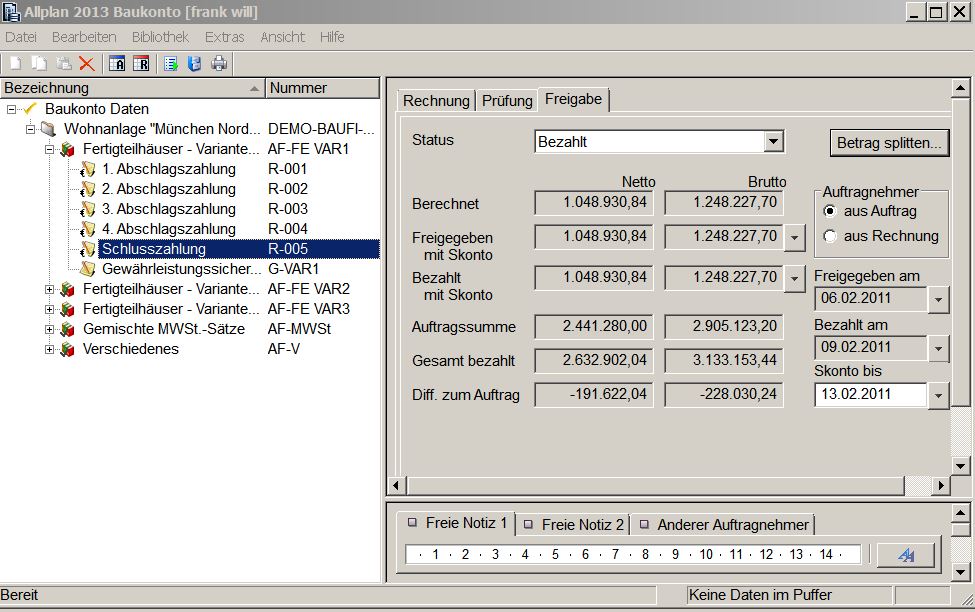The width and height of the screenshot is (975, 612).
Task: Click the green arrow list toolbar icon
Action: coord(171,64)
